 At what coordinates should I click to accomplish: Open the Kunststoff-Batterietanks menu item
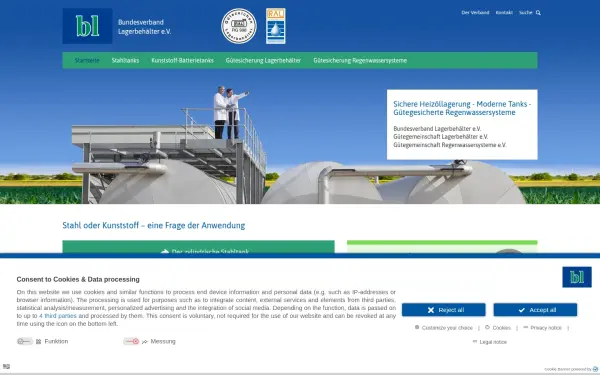point(182,60)
